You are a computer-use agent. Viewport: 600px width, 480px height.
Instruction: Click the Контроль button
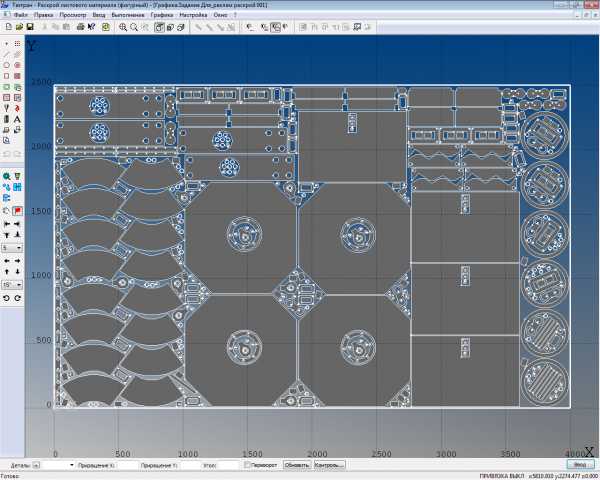tap(329, 465)
